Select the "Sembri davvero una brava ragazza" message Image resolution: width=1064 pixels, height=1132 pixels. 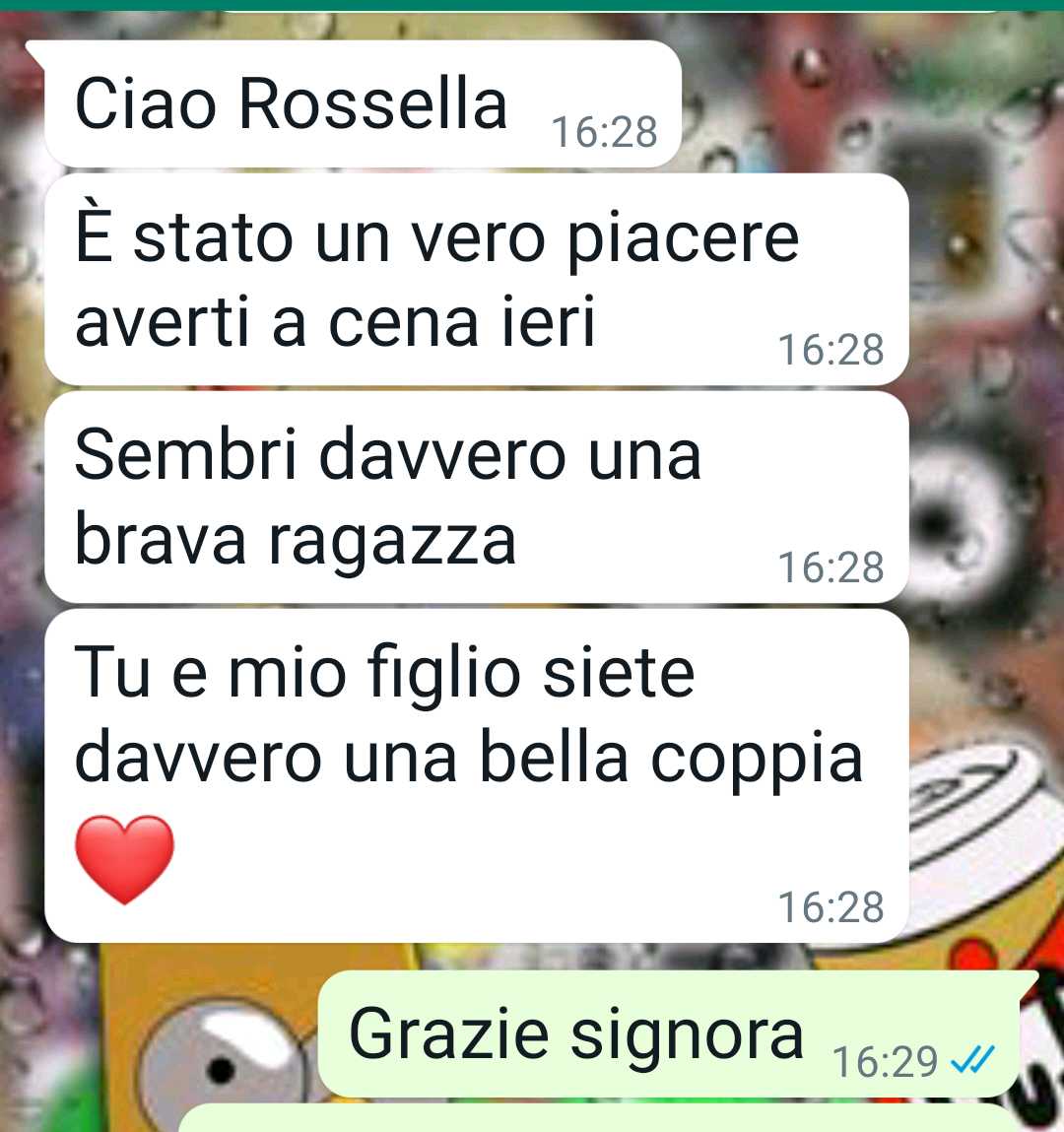pos(477,497)
